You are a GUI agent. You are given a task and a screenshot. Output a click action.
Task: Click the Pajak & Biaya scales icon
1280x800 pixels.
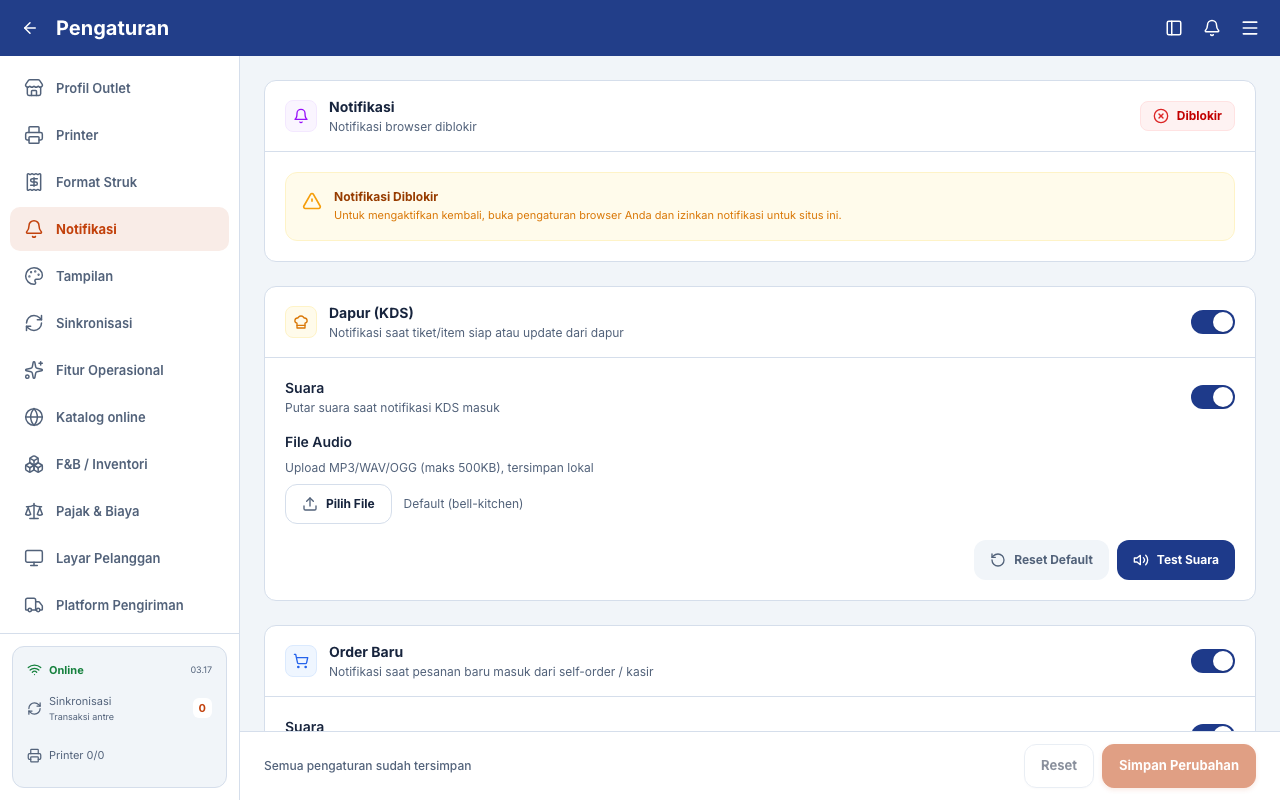[34, 511]
